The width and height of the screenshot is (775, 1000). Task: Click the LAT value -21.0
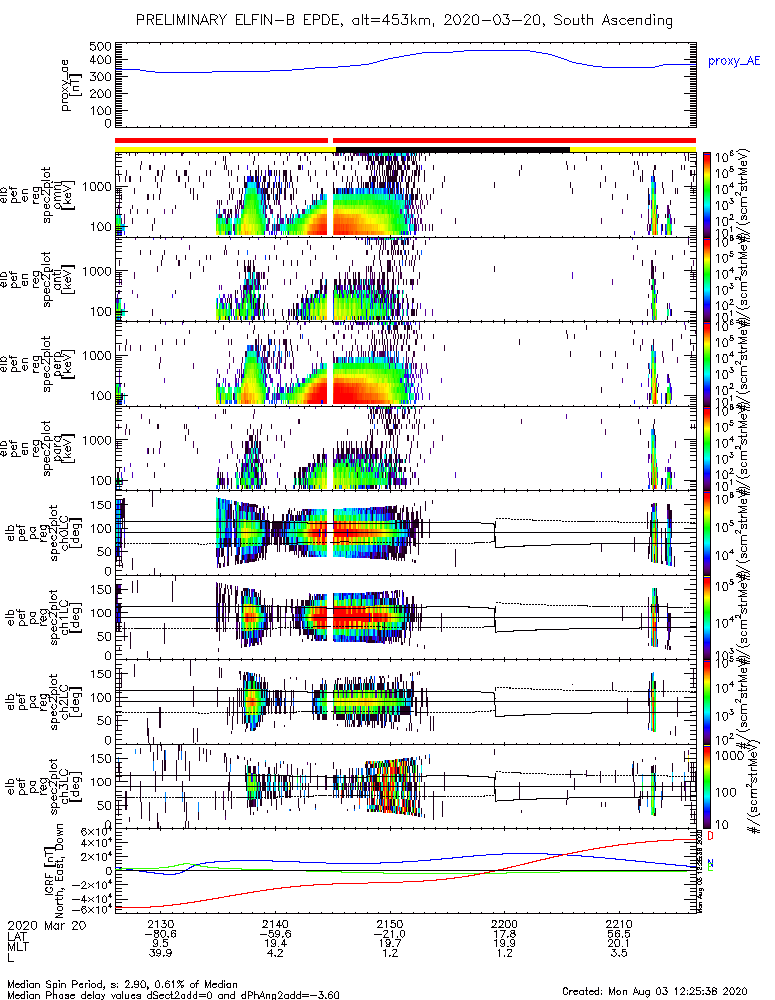[x=390, y=934]
